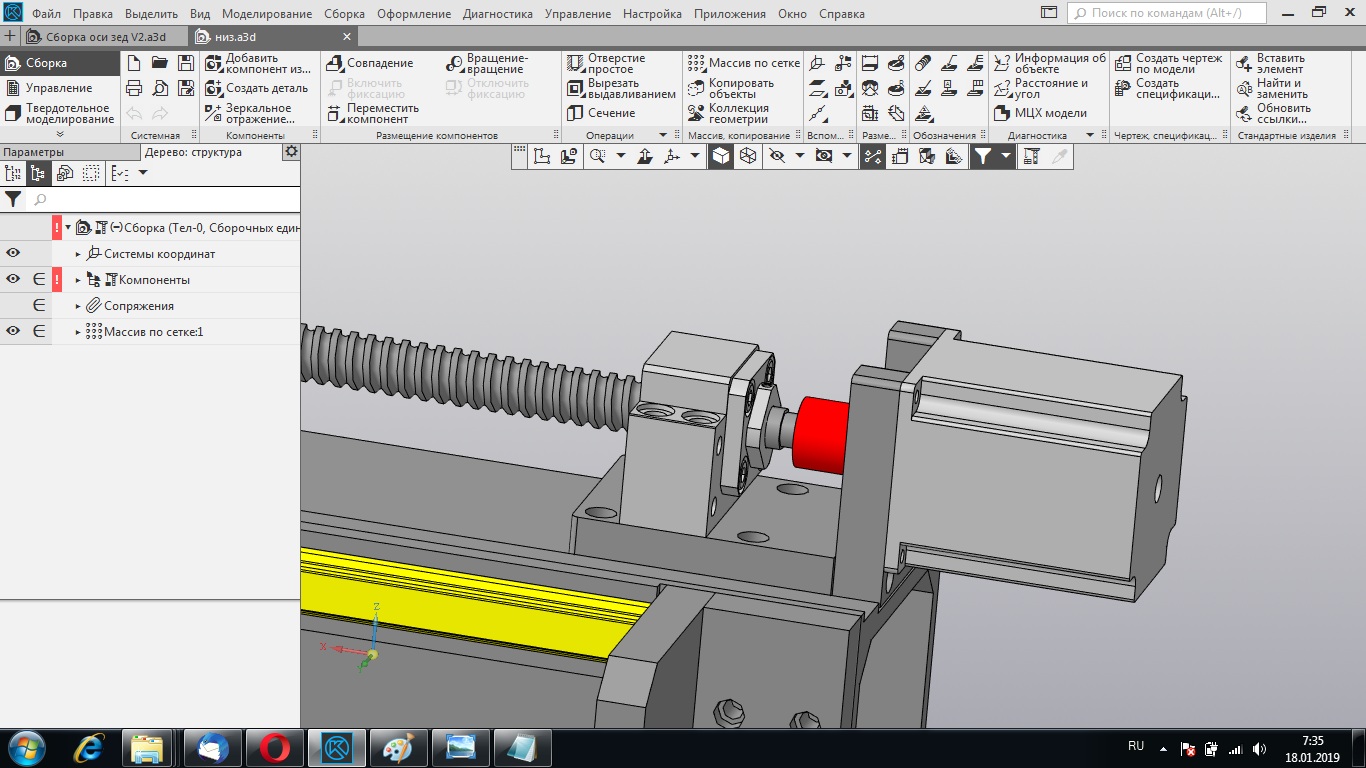Expand 'Системы координат' tree node
The height and width of the screenshot is (768, 1366).
78,254
